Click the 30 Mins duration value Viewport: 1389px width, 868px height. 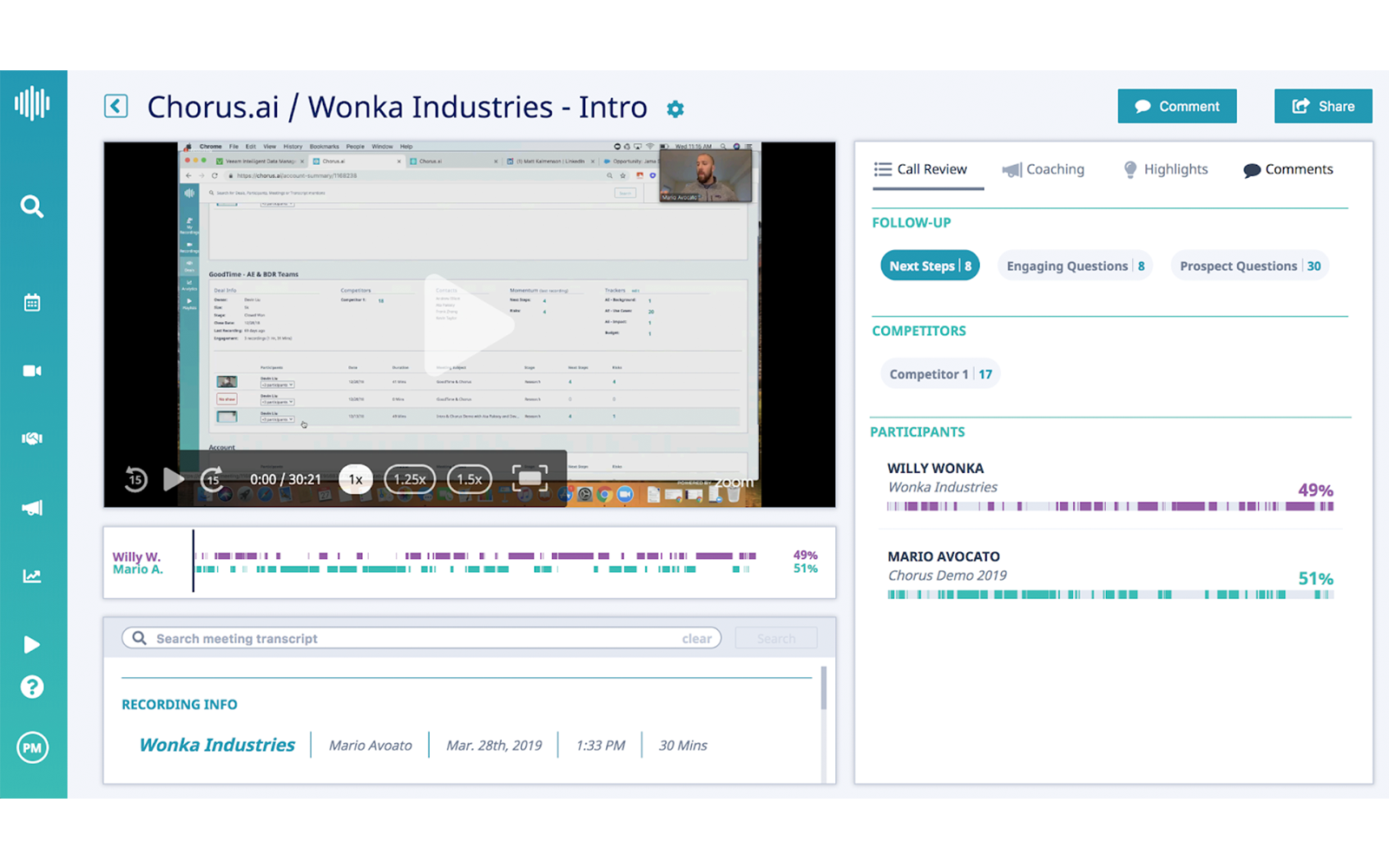click(683, 746)
